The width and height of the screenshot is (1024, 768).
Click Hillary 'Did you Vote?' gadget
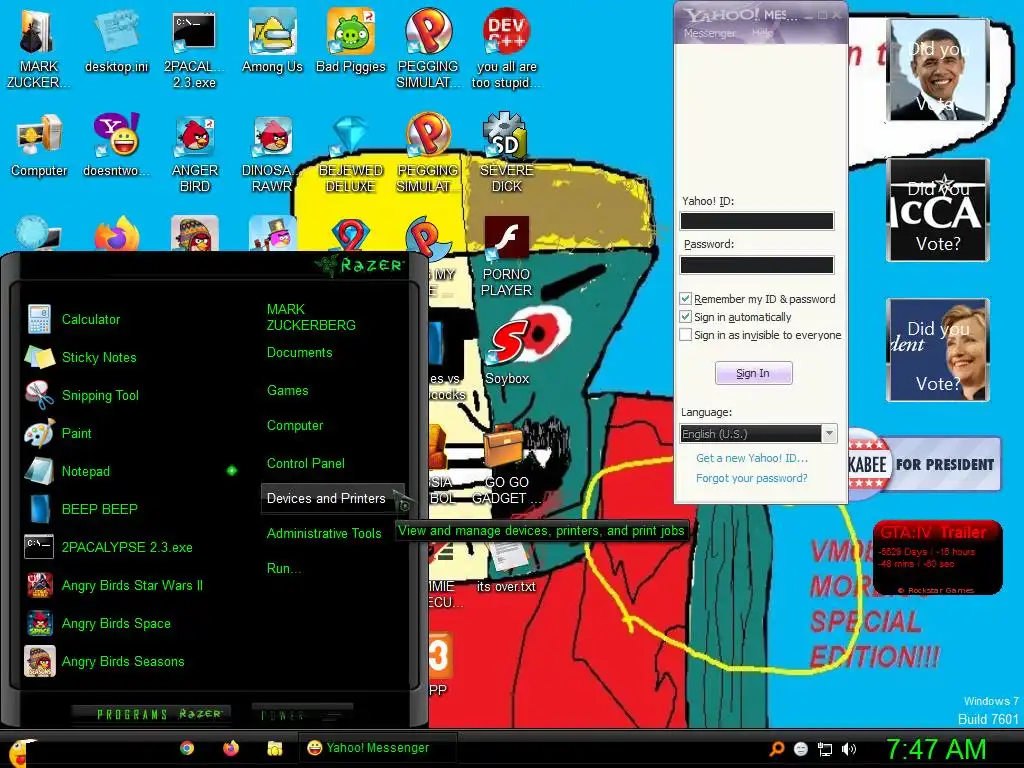pos(938,349)
